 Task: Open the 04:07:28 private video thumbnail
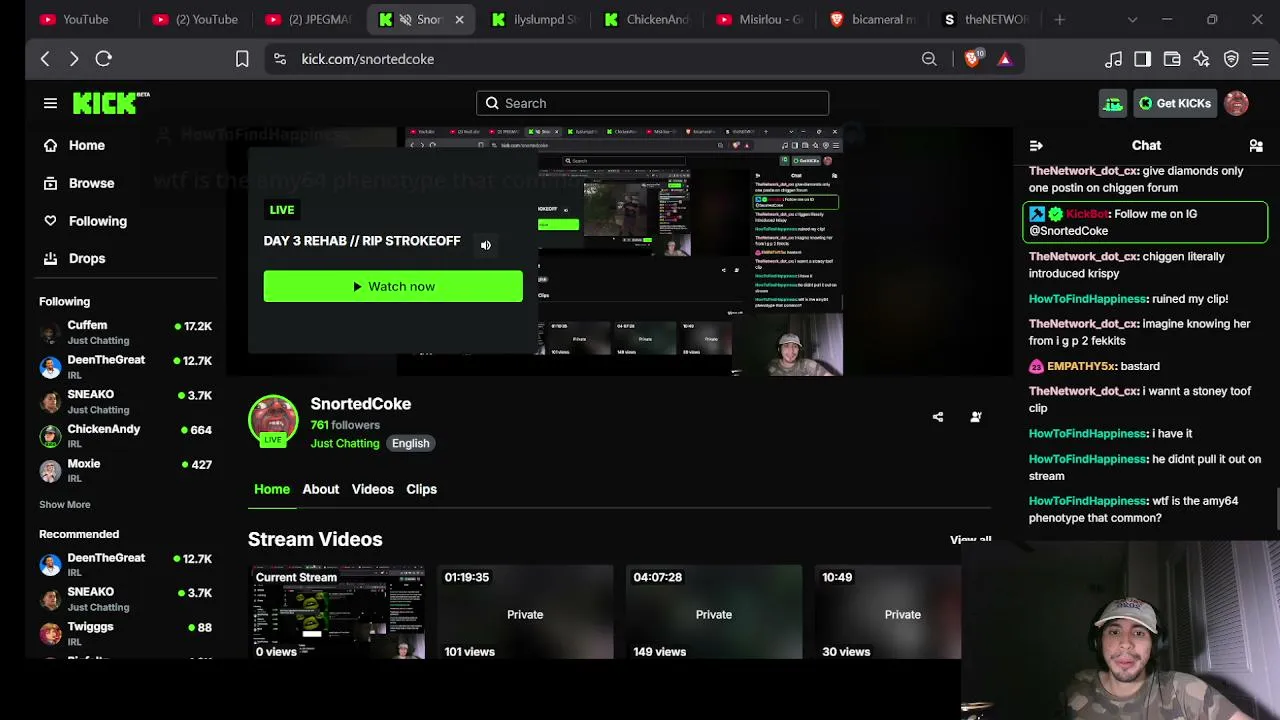(x=714, y=612)
